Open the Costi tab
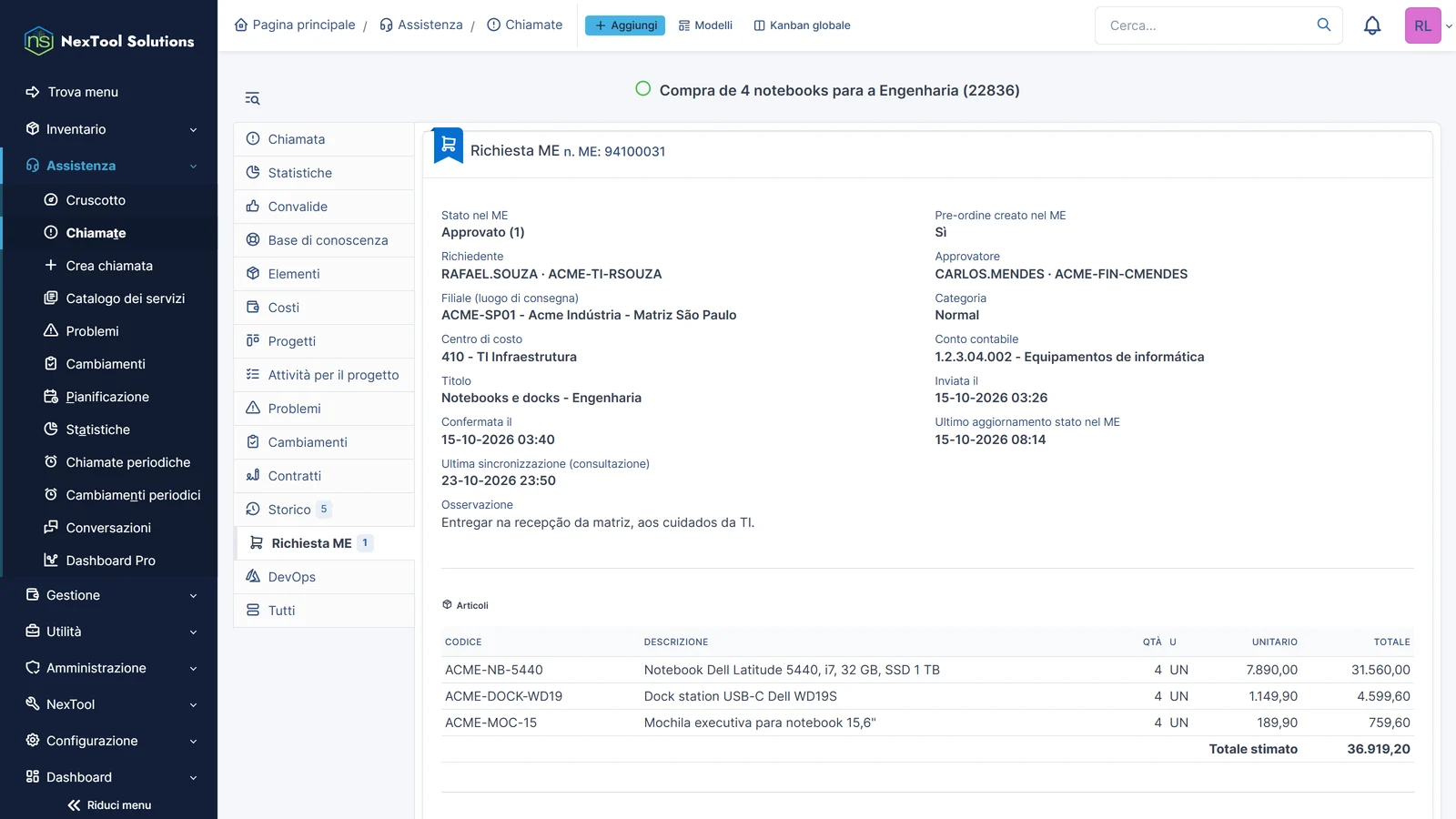Image resolution: width=1456 pixels, height=819 pixels. (324, 308)
